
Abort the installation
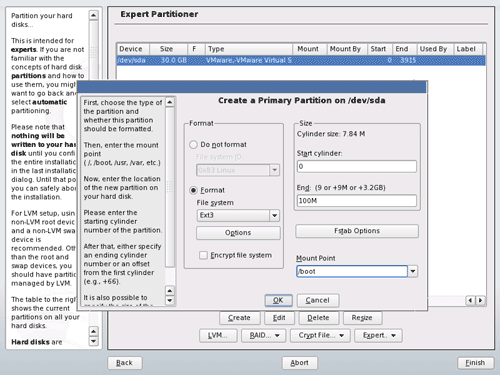point(300,363)
